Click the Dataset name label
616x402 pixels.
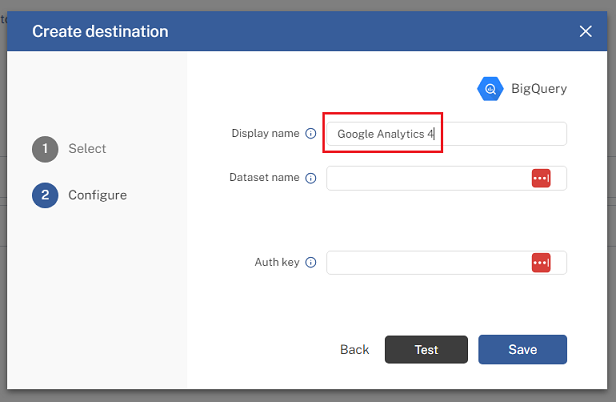264,178
